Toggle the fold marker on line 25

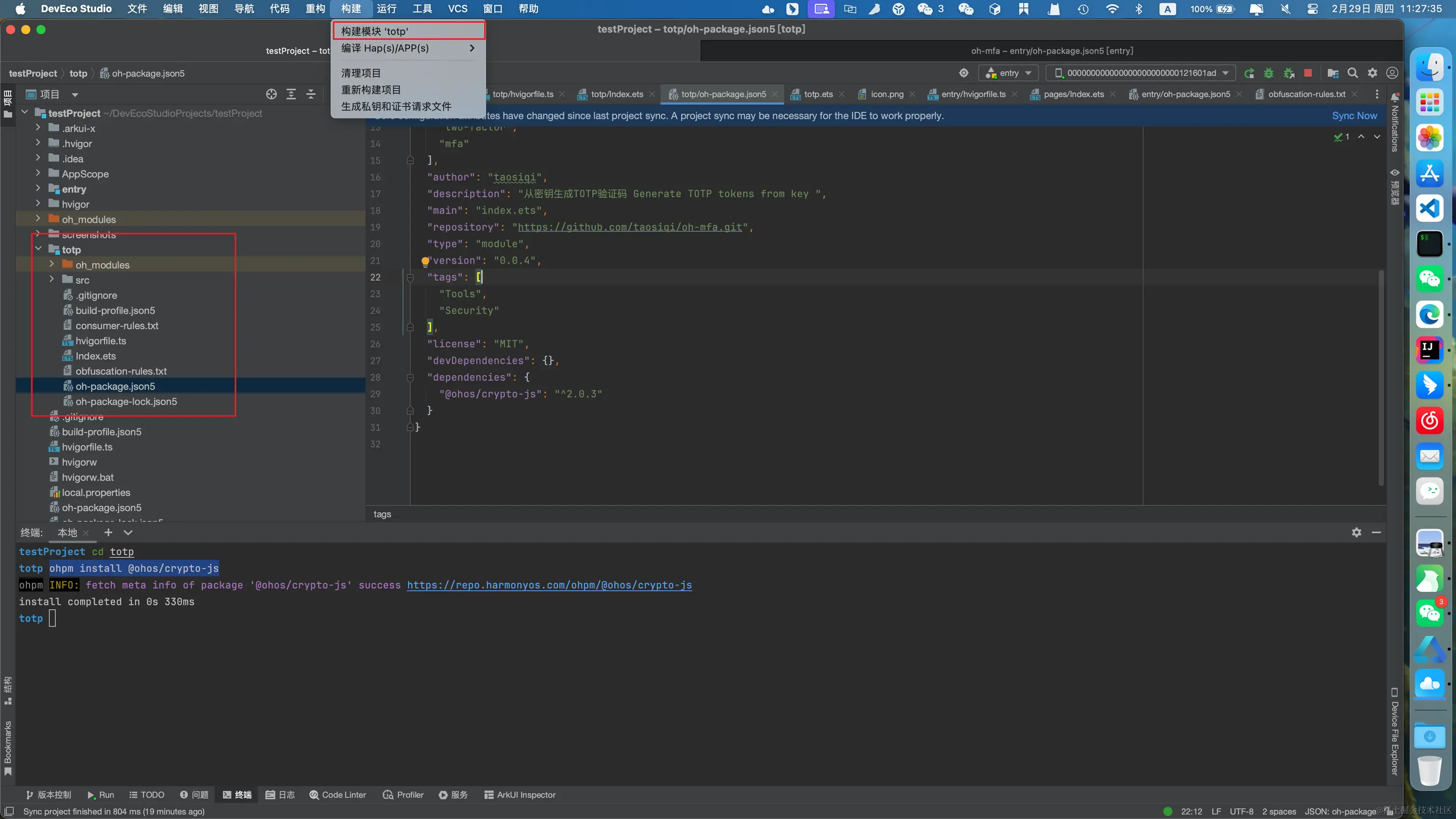410,327
